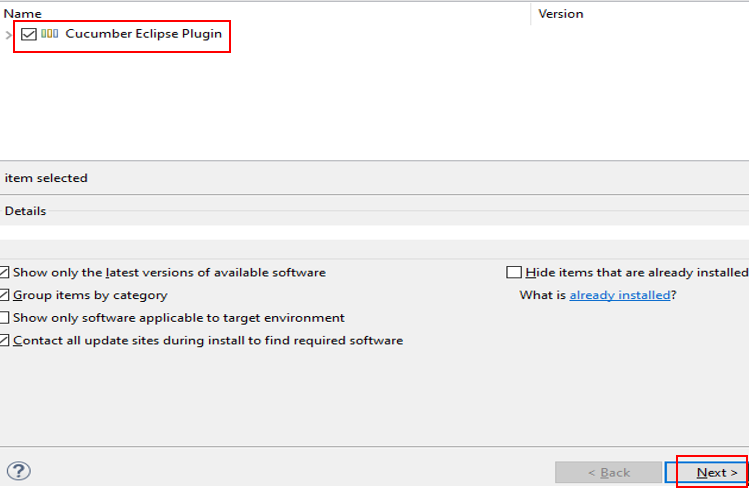
Task: Enable Show only software applicable to target environment
Action: pos(4,318)
